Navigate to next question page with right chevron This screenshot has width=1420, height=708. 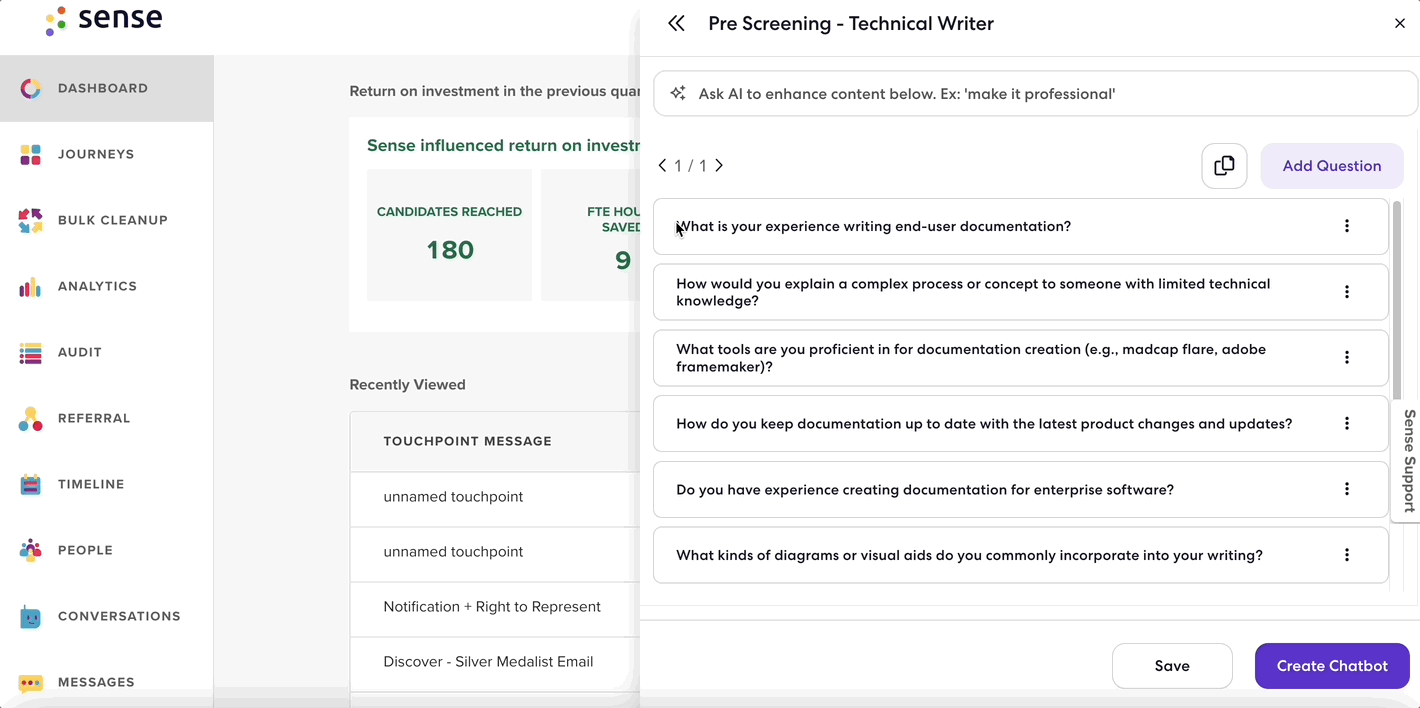click(x=719, y=165)
